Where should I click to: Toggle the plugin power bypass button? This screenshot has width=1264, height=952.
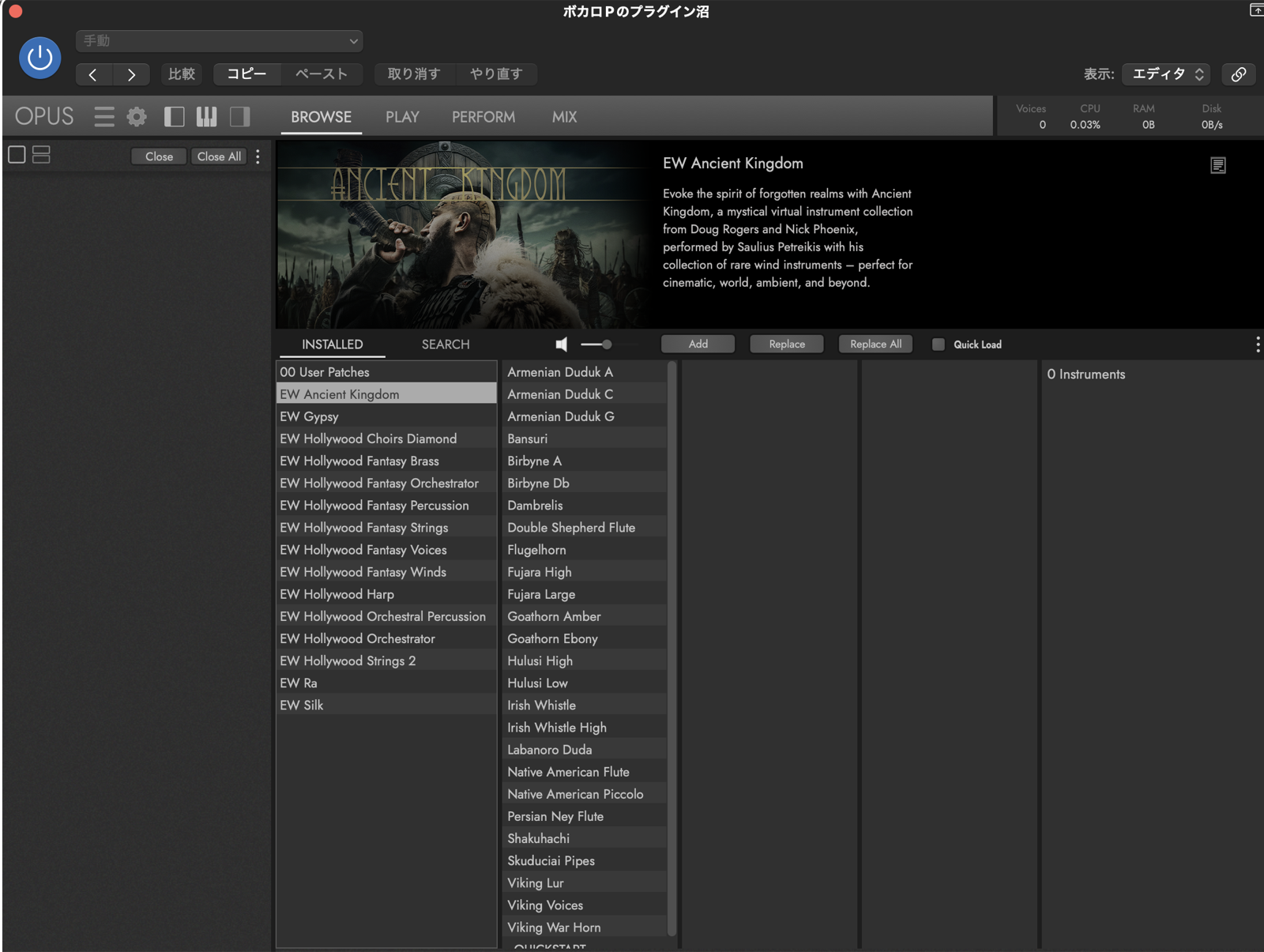pos(40,58)
